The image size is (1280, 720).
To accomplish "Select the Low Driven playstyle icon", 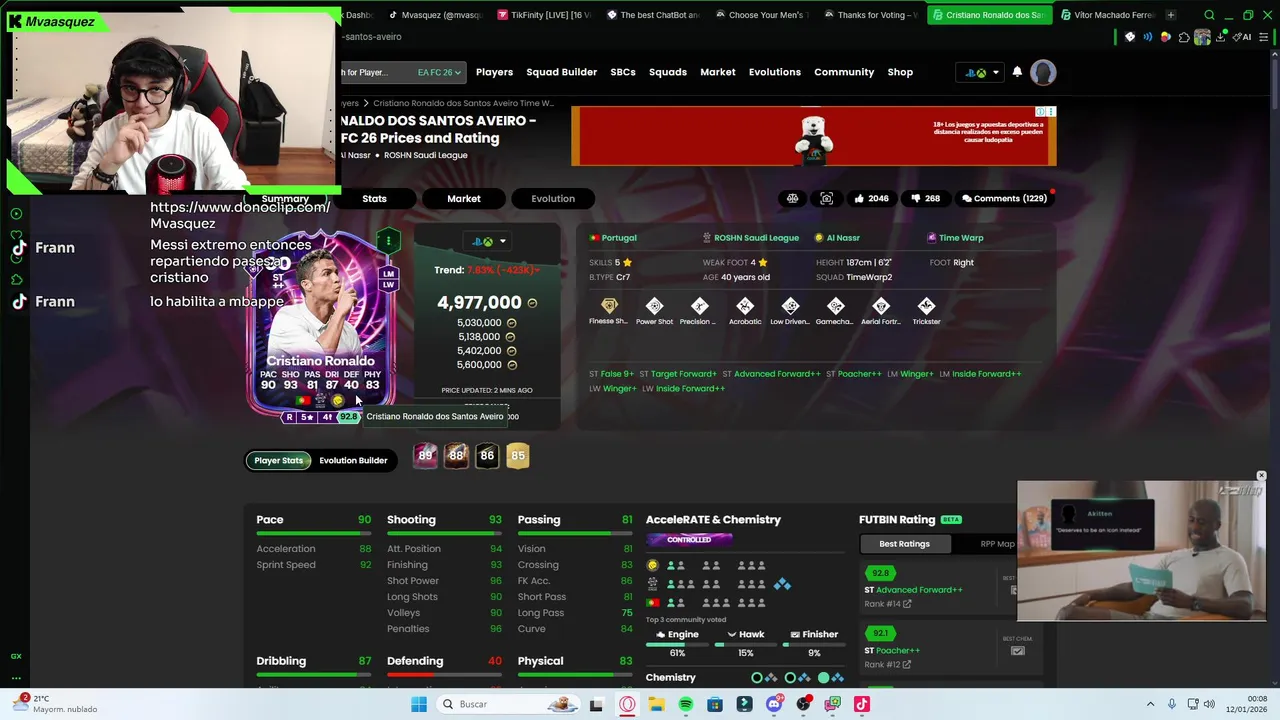I will 790,305.
